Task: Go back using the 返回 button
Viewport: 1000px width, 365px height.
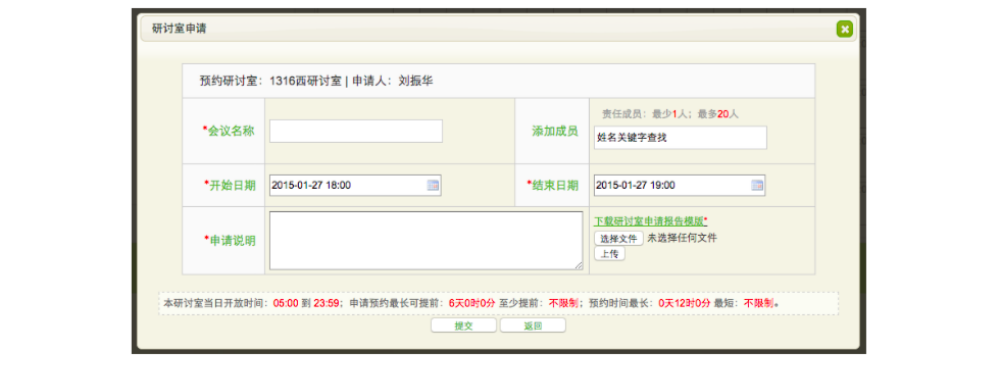Action: click(x=533, y=325)
